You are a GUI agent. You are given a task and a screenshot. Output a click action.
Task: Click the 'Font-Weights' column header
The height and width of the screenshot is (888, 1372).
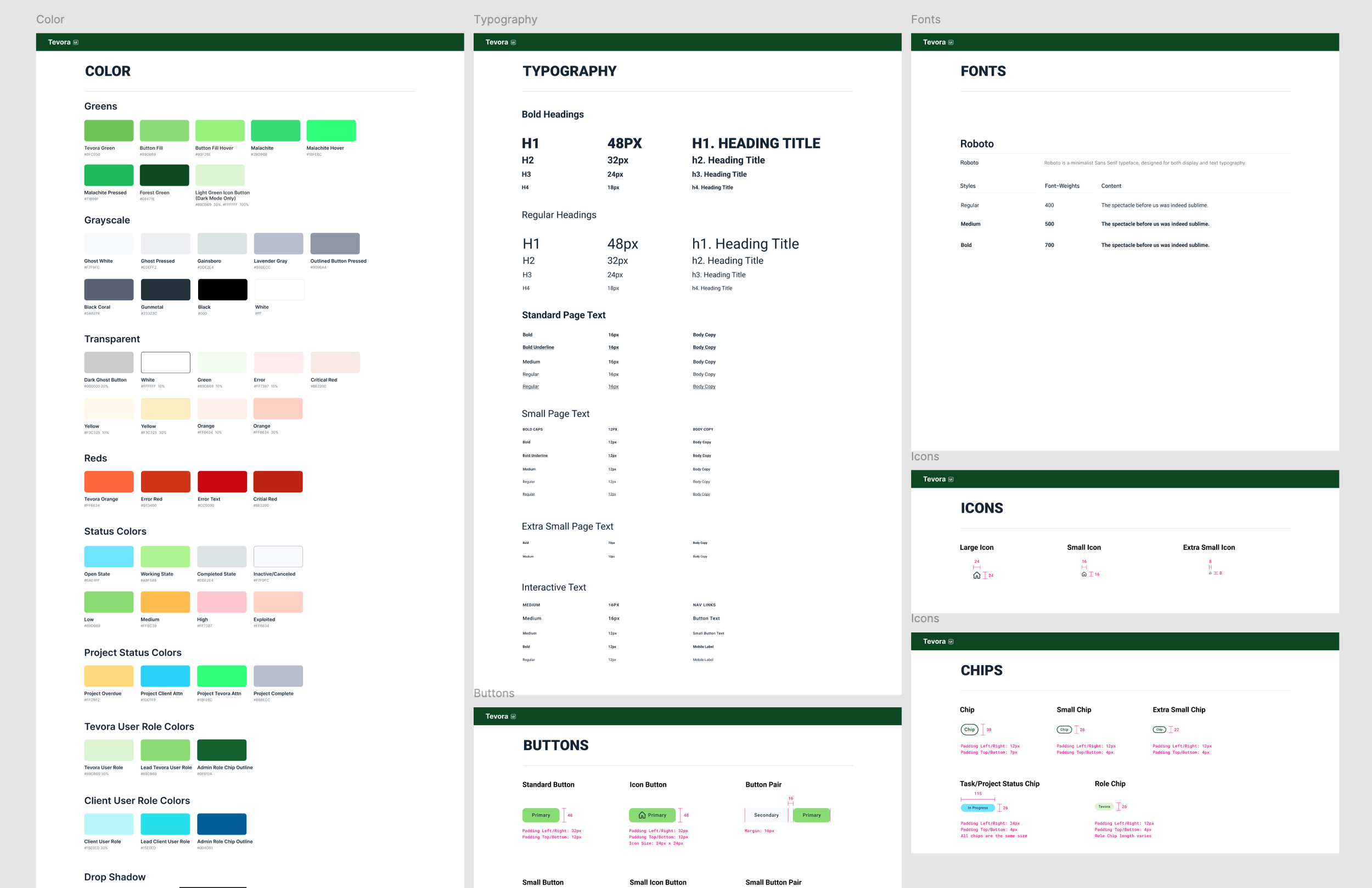[x=1062, y=186]
